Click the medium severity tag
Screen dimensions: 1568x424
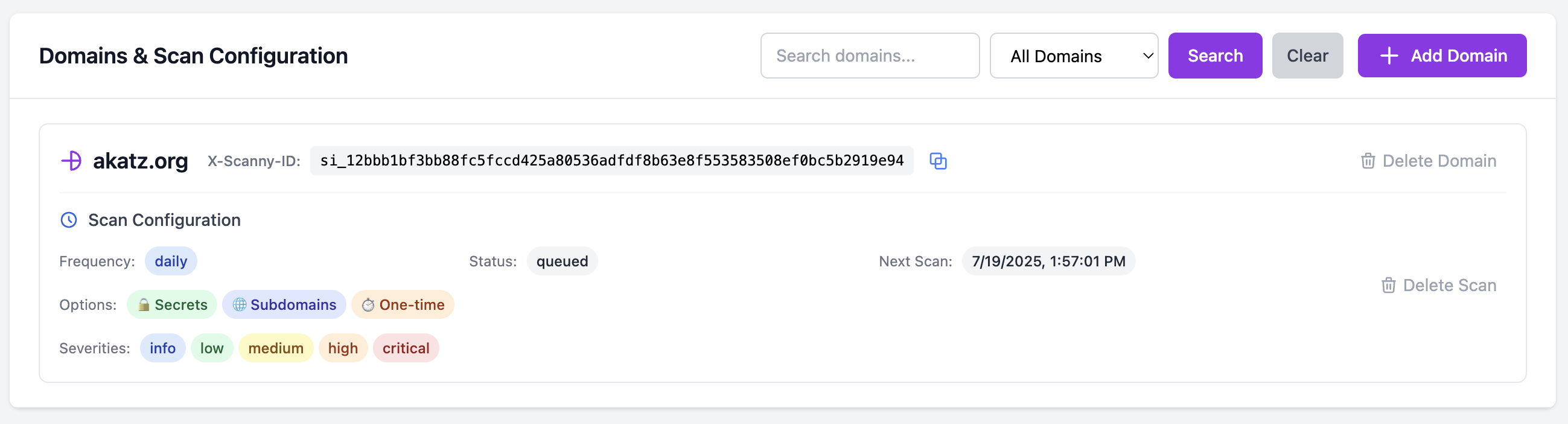pos(276,348)
